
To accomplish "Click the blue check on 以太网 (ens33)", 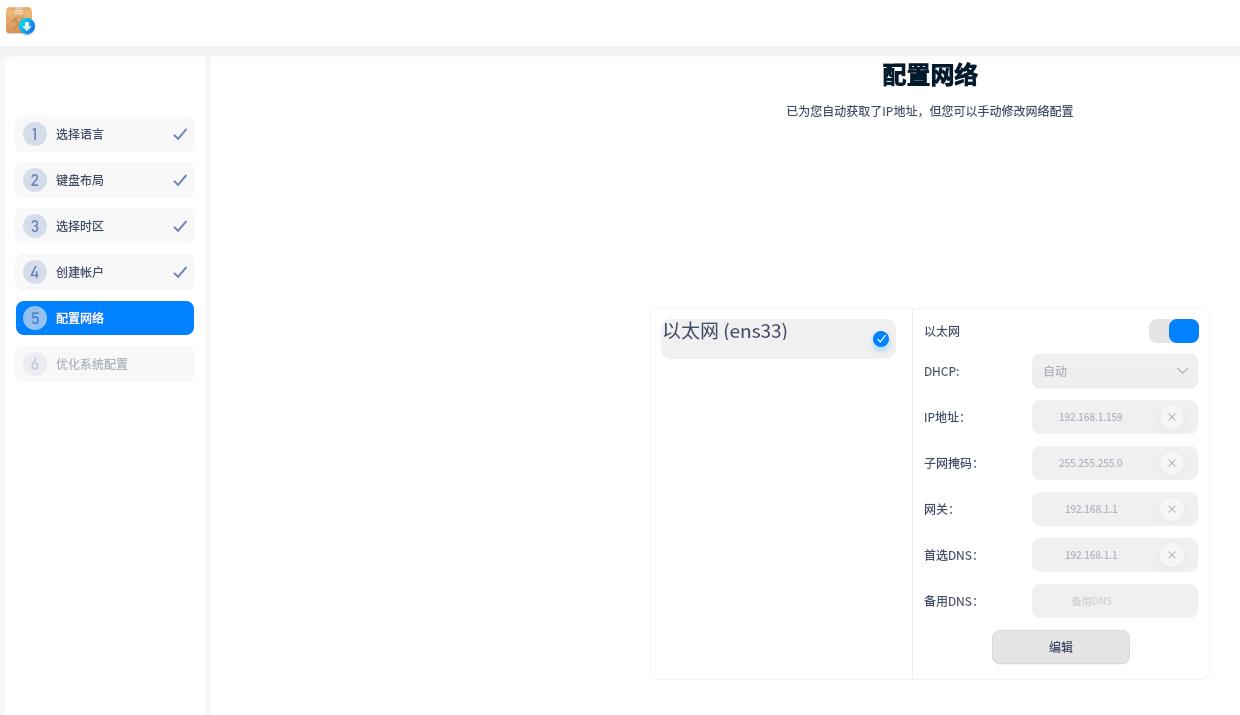I will (x=881, y=339).
